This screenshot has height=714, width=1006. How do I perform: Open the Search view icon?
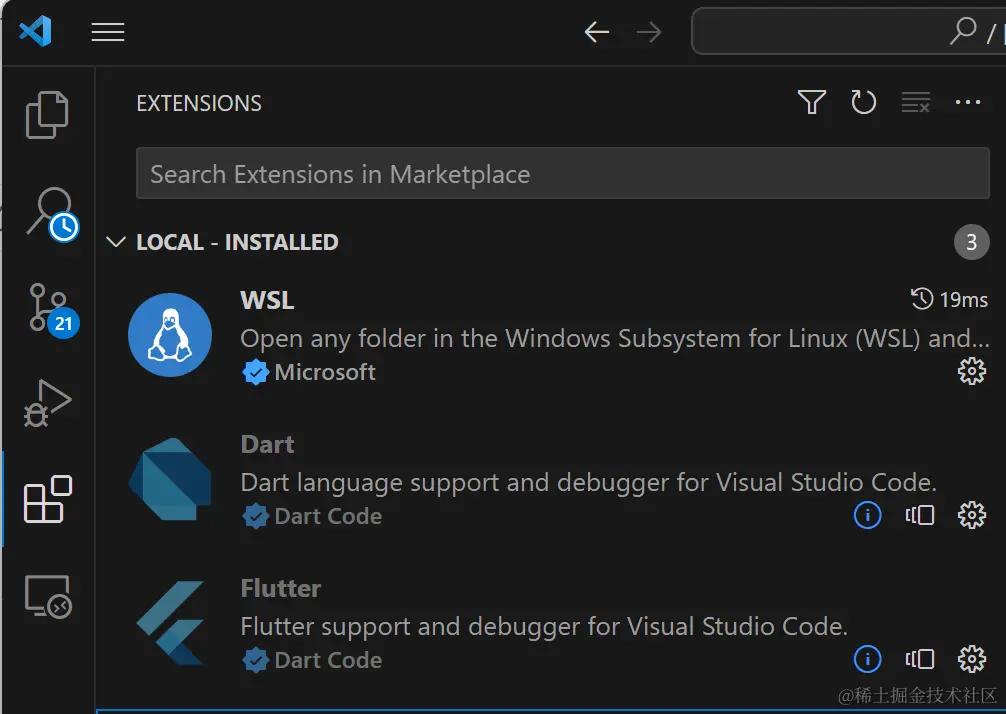click(49, 212)
